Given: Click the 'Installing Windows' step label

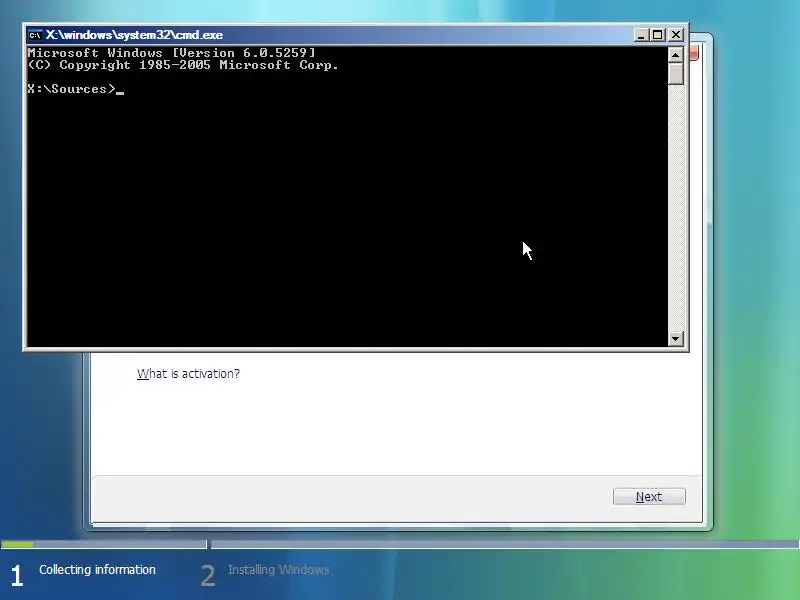Looking at the screenshot, I should click(x=279, y=569).
